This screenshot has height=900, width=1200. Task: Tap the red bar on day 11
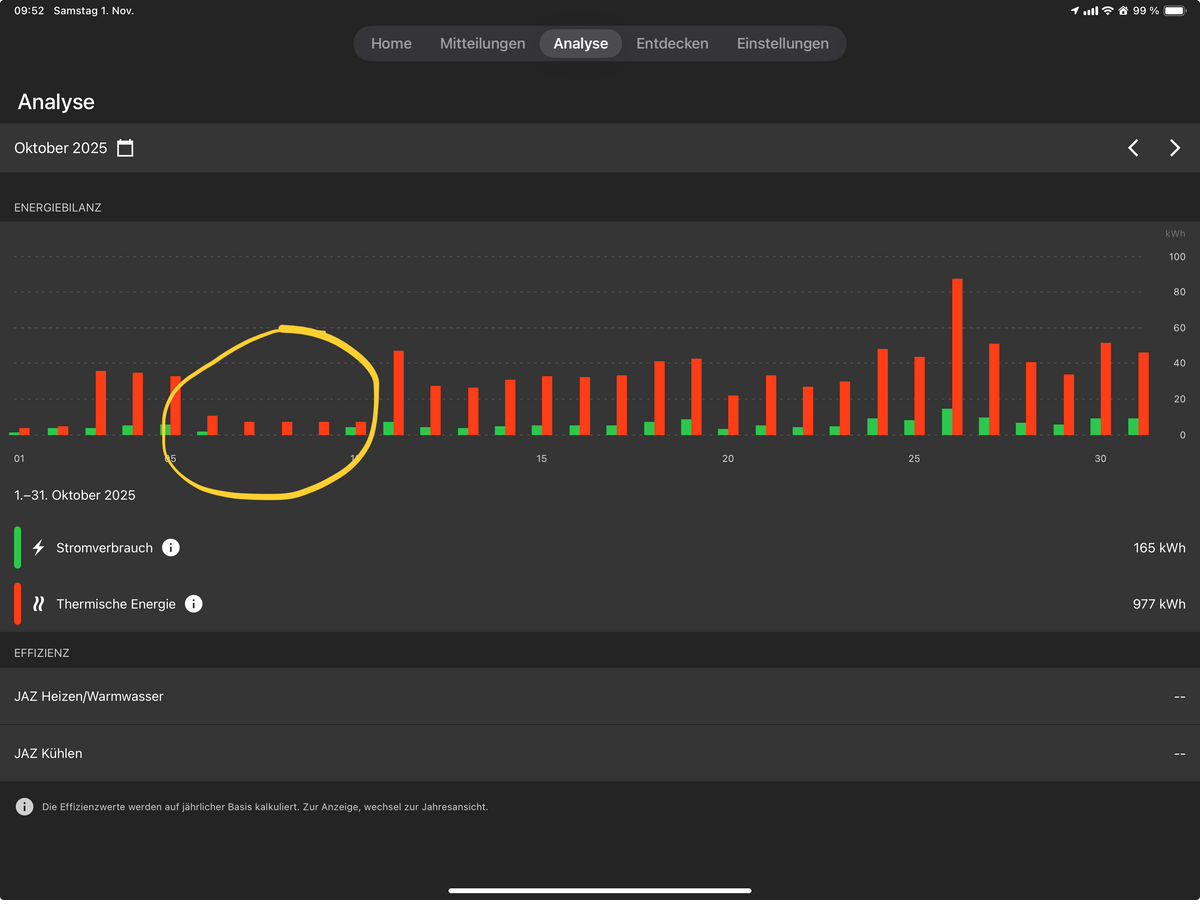[398, 393]
